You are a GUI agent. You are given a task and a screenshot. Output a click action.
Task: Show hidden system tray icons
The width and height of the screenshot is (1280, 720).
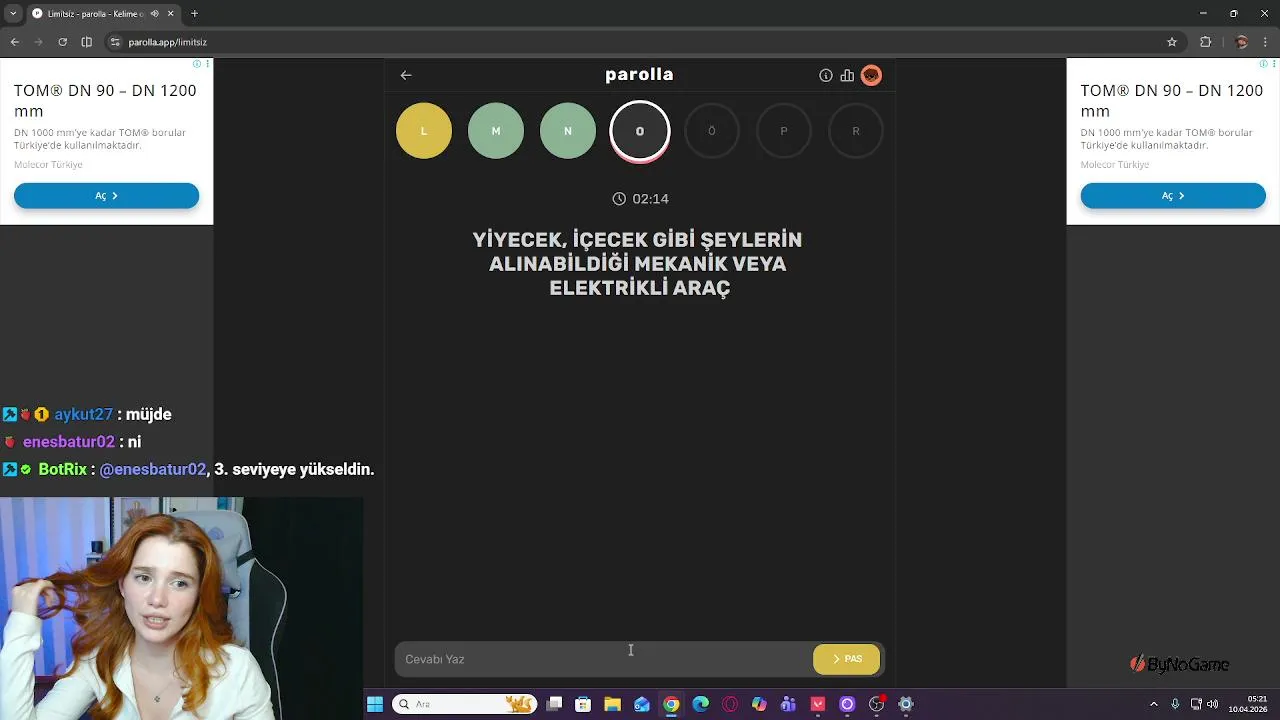(x=1153, y=705)
